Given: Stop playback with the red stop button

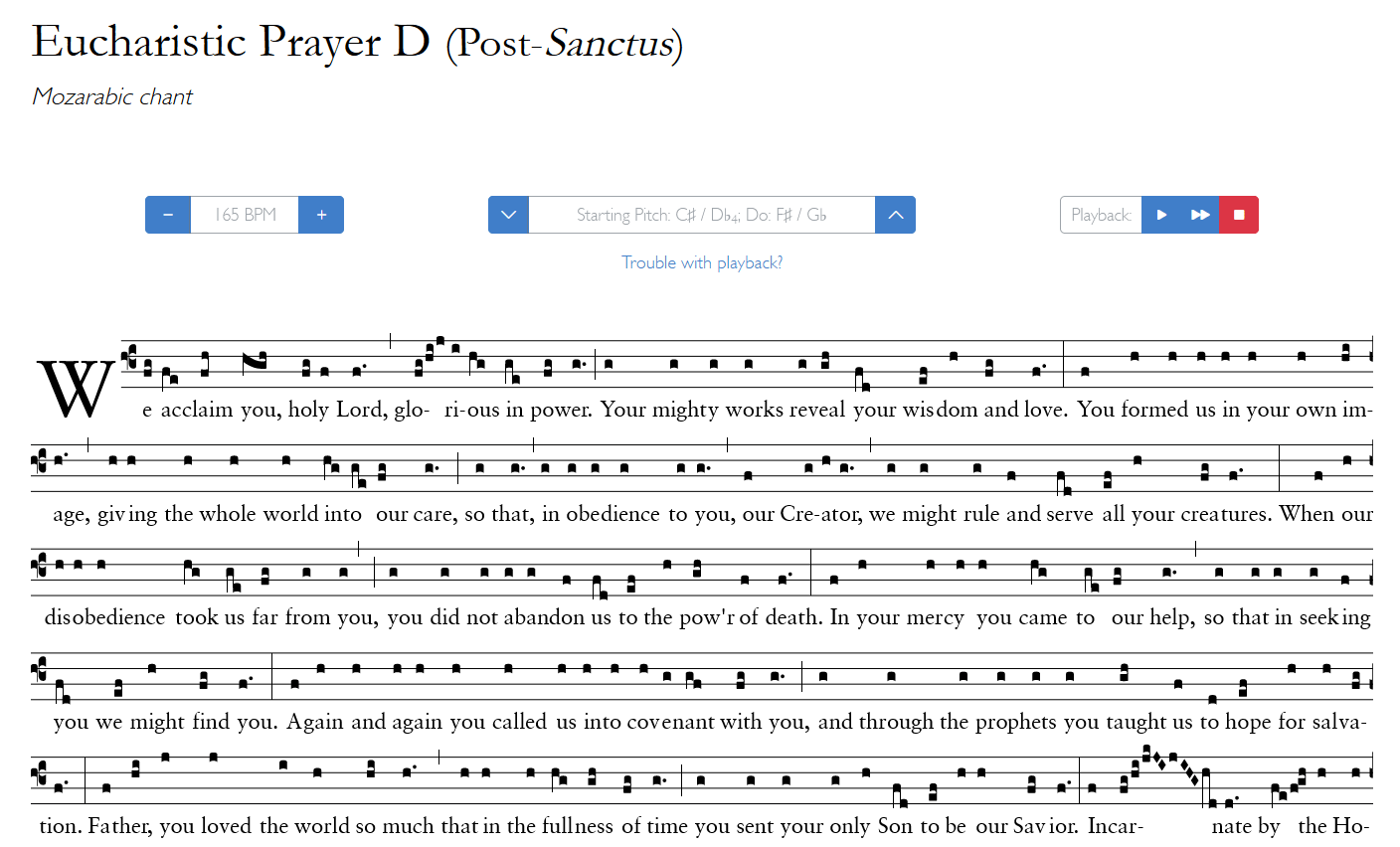Looking at the screenshot, I should coord(1239,215).
